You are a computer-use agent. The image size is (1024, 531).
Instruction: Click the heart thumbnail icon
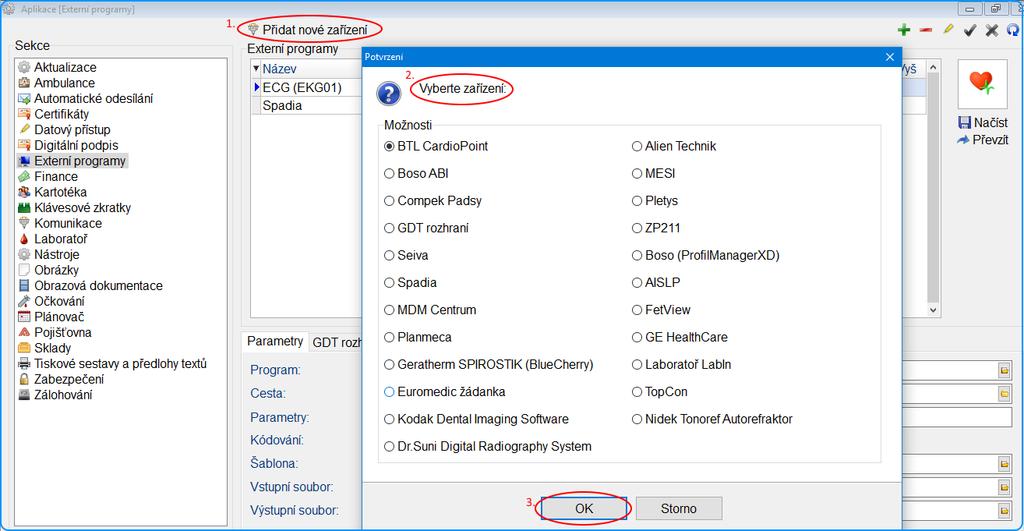(x=982, y=84)
